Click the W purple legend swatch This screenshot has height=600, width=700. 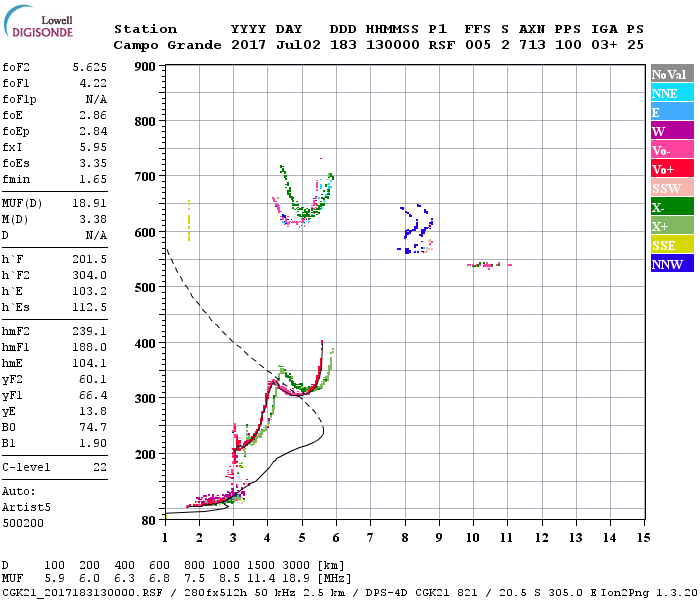[x=672, y=131]
